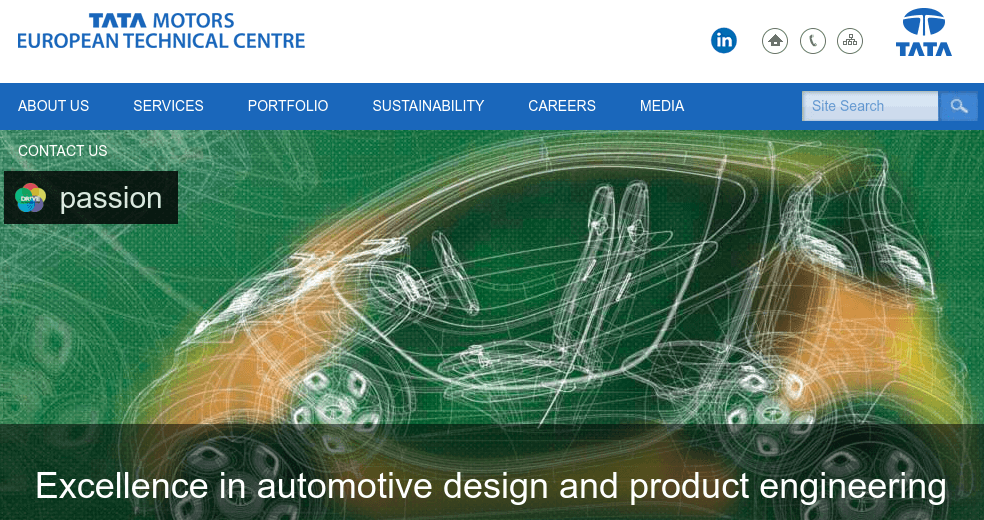The image size is (984, 520).
Task: Navigate to Careers
Action: pos(562,106)
